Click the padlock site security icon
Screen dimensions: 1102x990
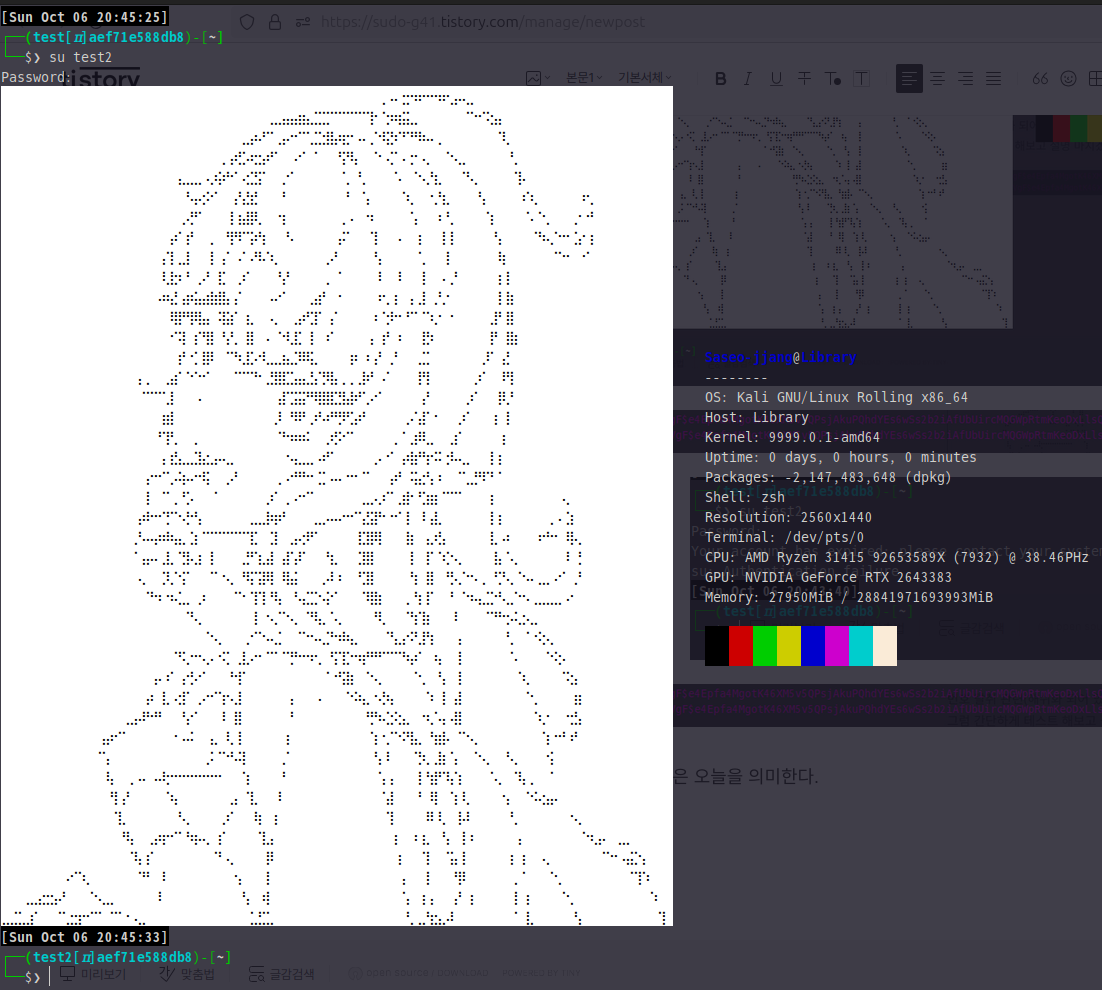pyautogui.click(x=275, y=22)
